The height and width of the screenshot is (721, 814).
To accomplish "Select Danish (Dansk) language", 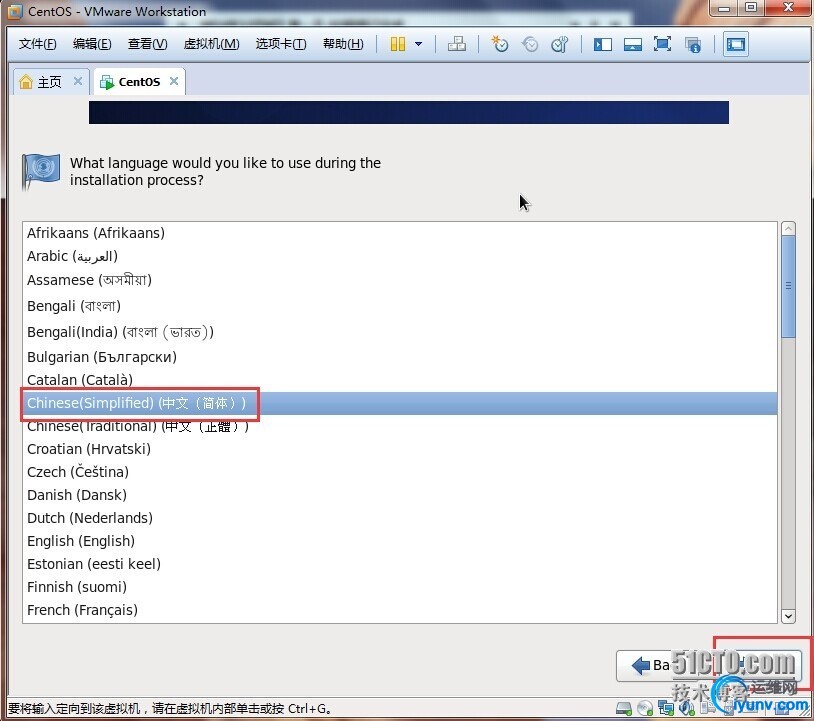I will (400, 495).
